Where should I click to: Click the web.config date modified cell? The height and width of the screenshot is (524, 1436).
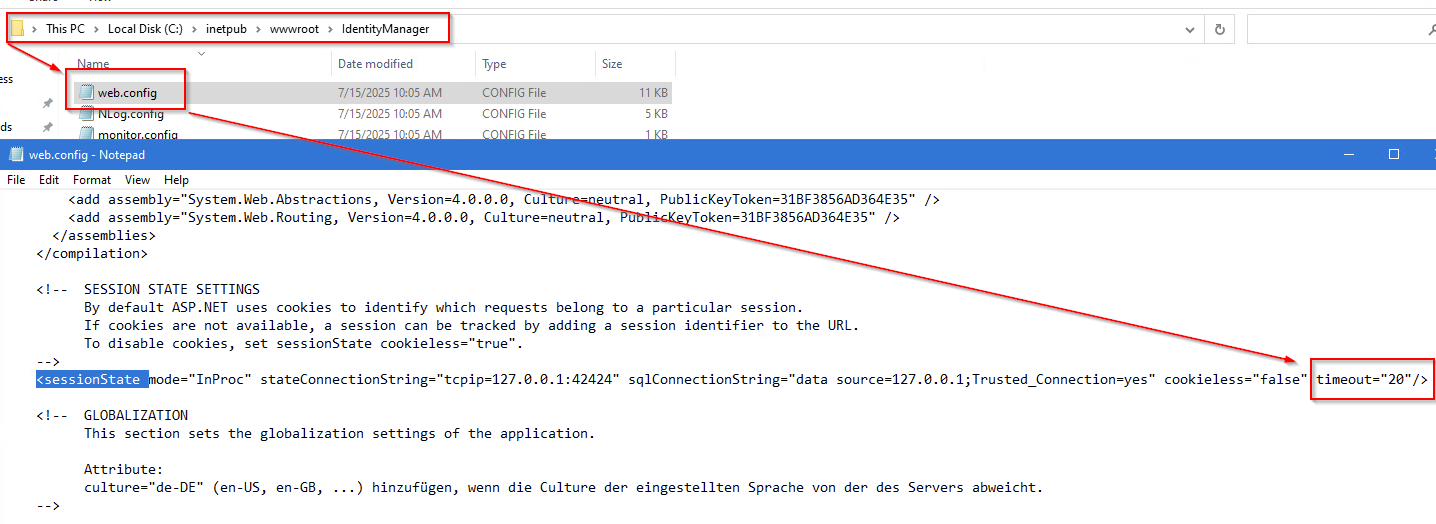390,93
